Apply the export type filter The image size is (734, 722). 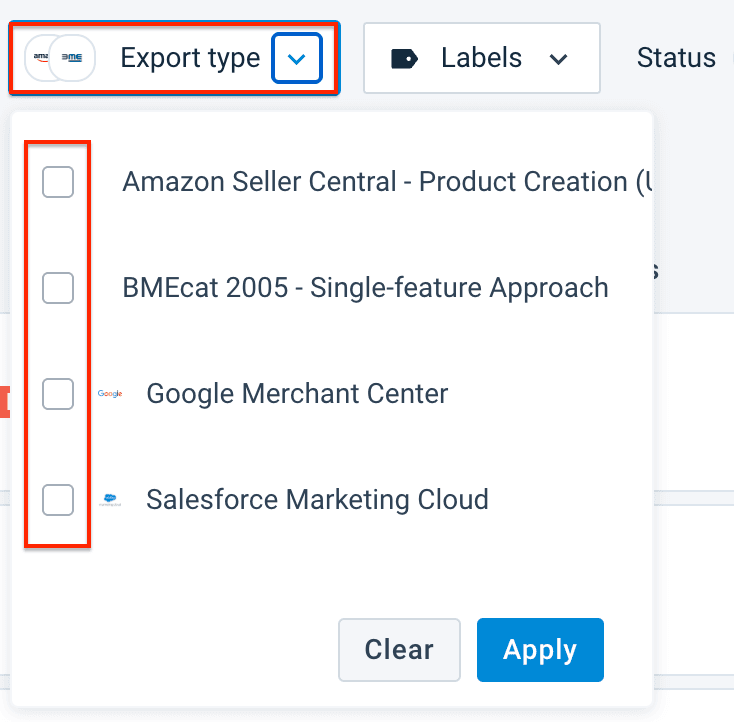click(x=540, y=650)
